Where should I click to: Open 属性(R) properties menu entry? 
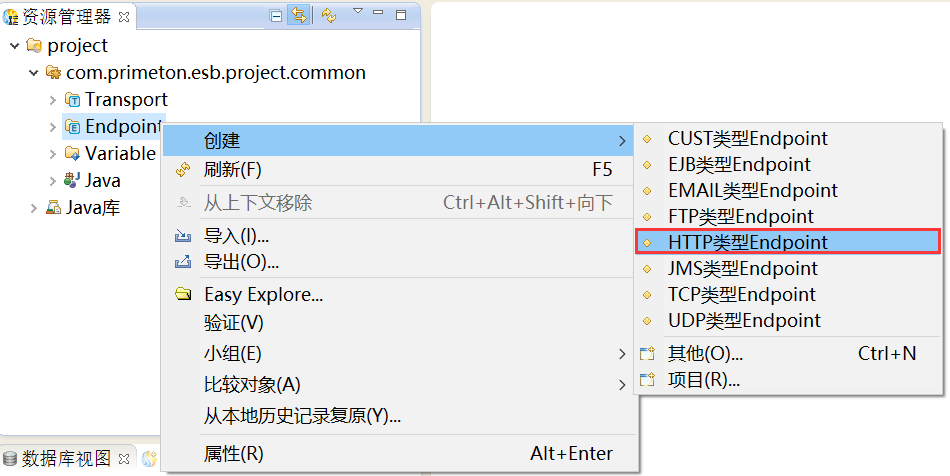pos(233,454)
